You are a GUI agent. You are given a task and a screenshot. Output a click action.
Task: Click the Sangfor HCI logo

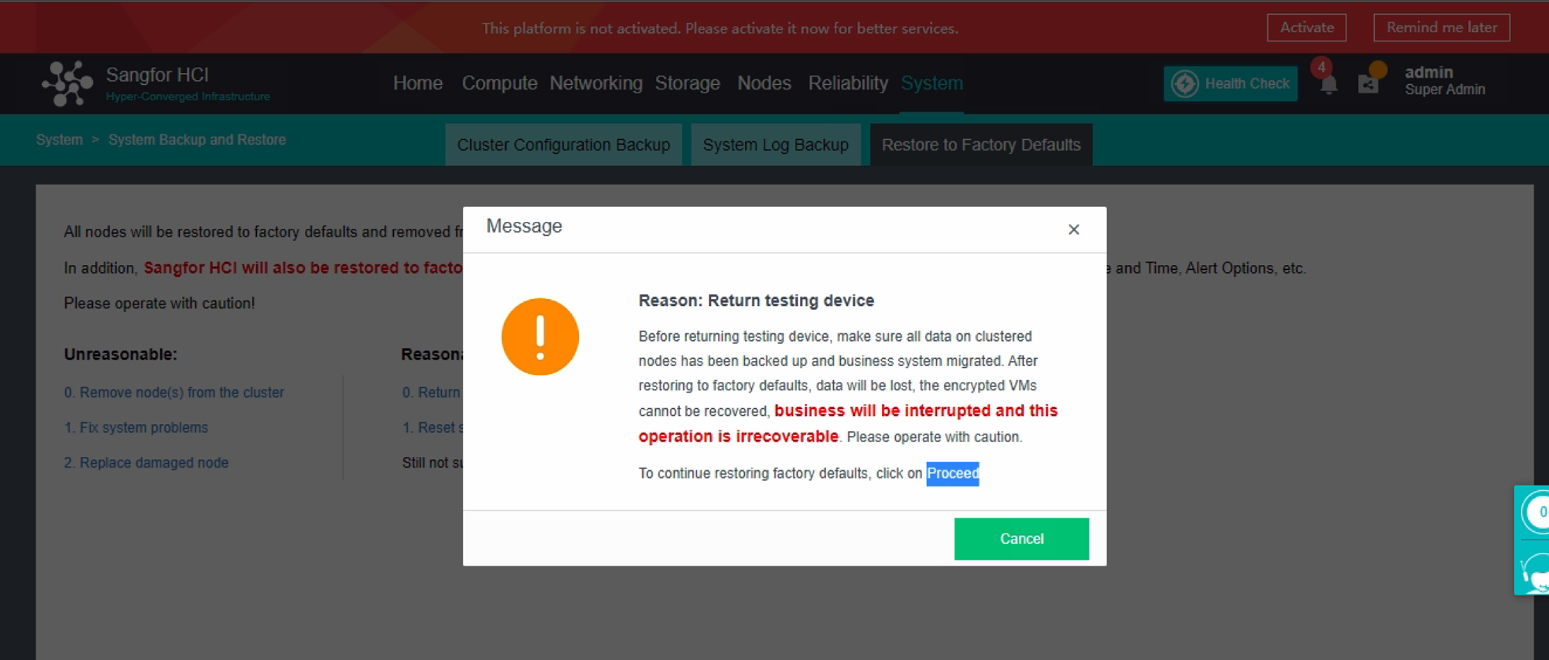(67, 83)
